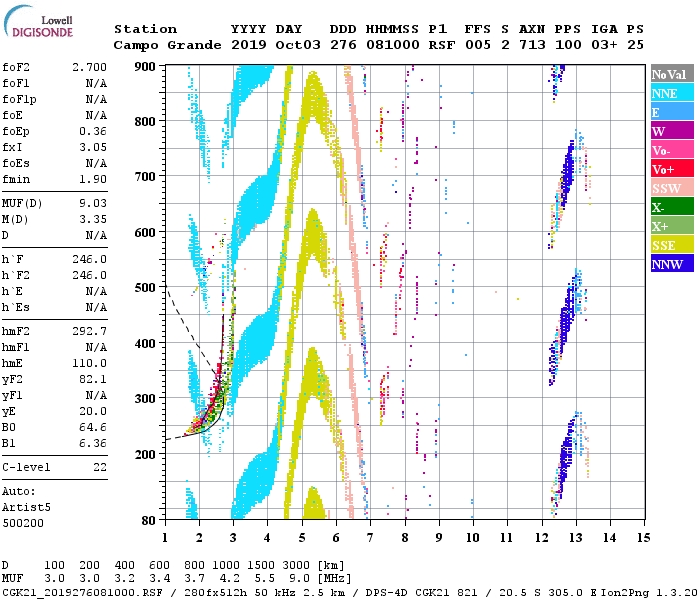Click the PPS value 100
The image size is (700, 600).
coord(568,45)
